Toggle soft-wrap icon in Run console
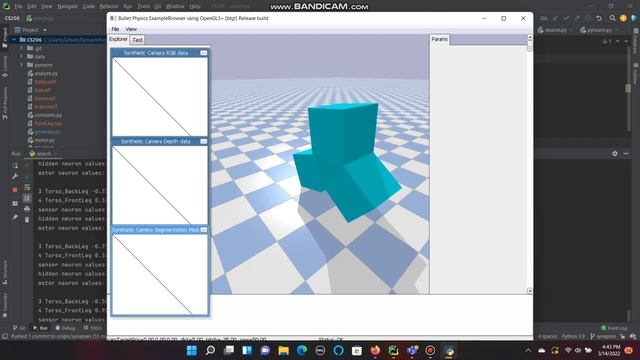Image resolution: width=640 pixels, height=360 pixels. pyautogui.click(x=27, y=187)
